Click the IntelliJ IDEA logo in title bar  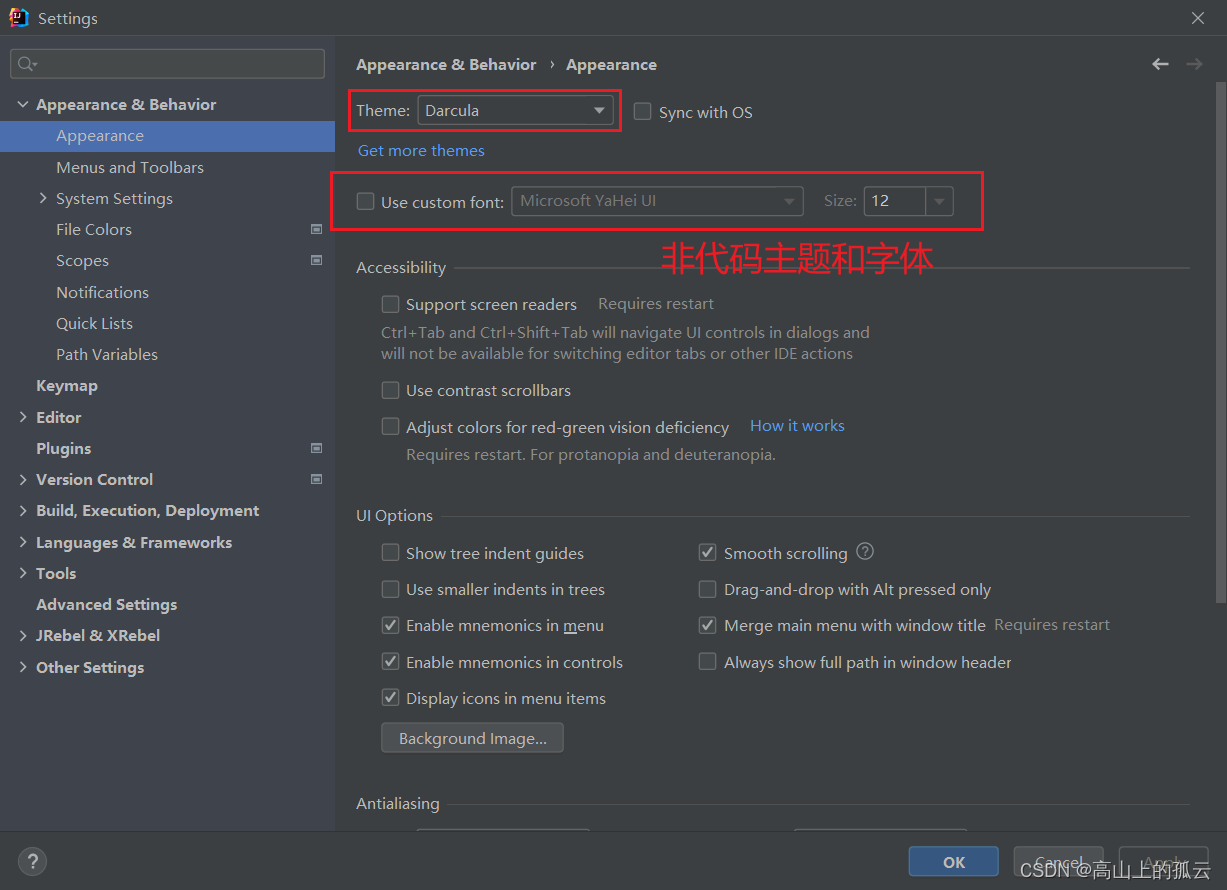pos(19,18)
